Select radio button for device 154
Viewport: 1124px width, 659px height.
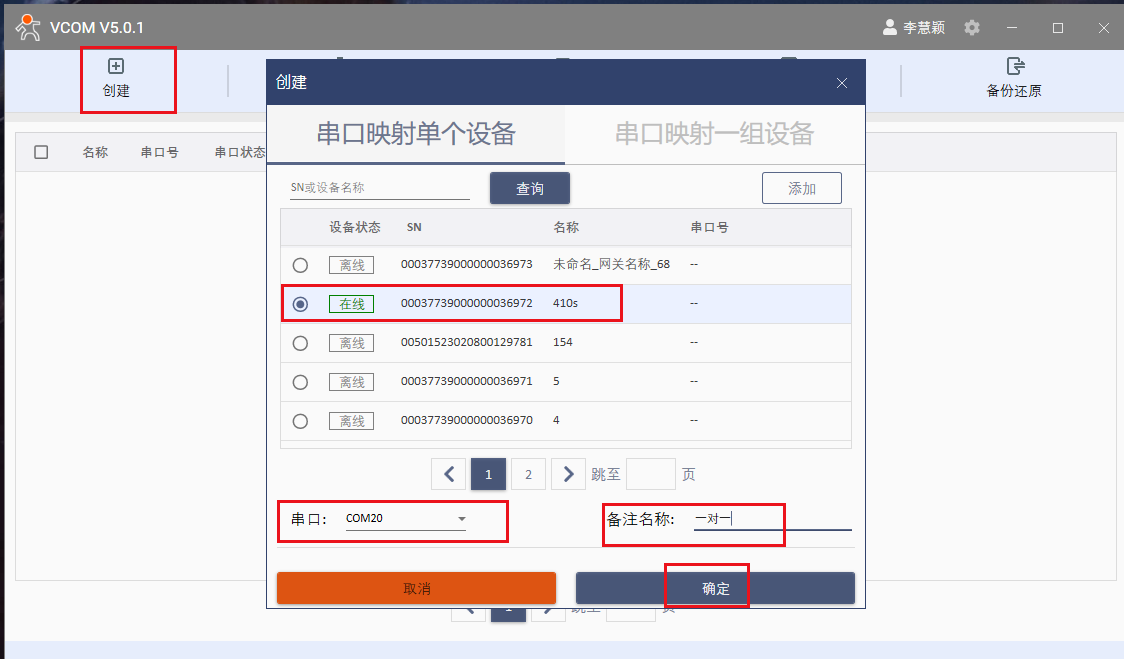pyautogui.click(x=300, y=343)
